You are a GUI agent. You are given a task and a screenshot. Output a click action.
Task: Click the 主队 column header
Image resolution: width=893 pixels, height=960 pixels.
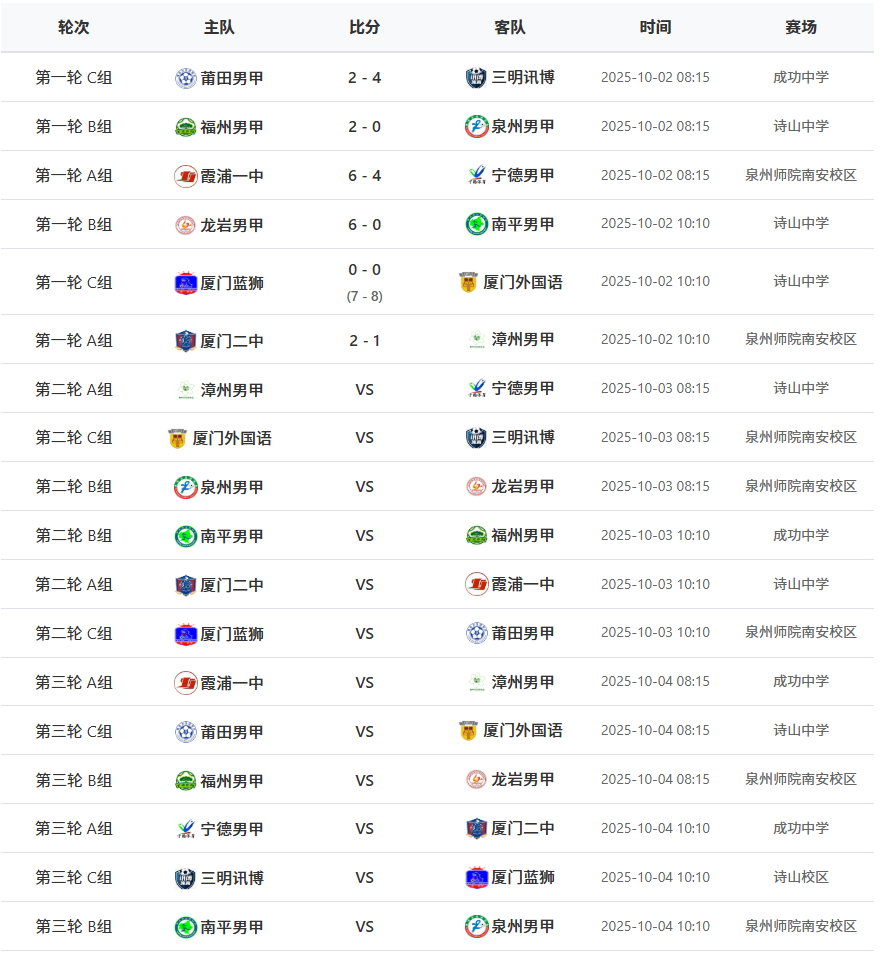[x=219, y=28]
